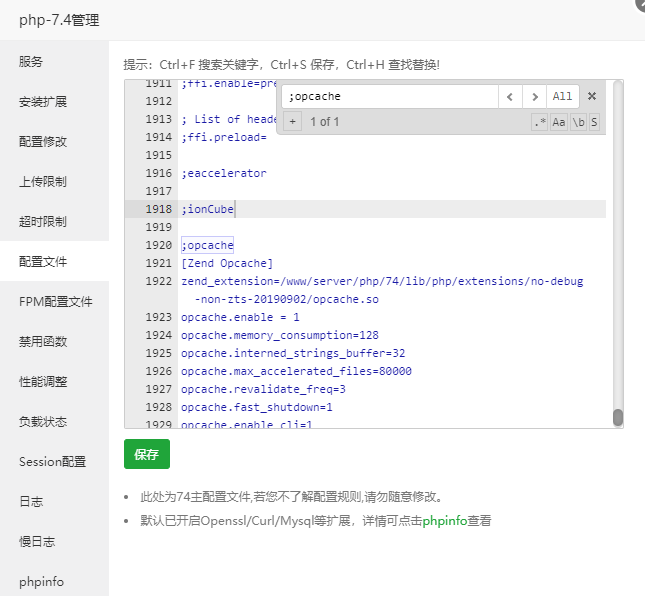Close the editor search box

591,96
